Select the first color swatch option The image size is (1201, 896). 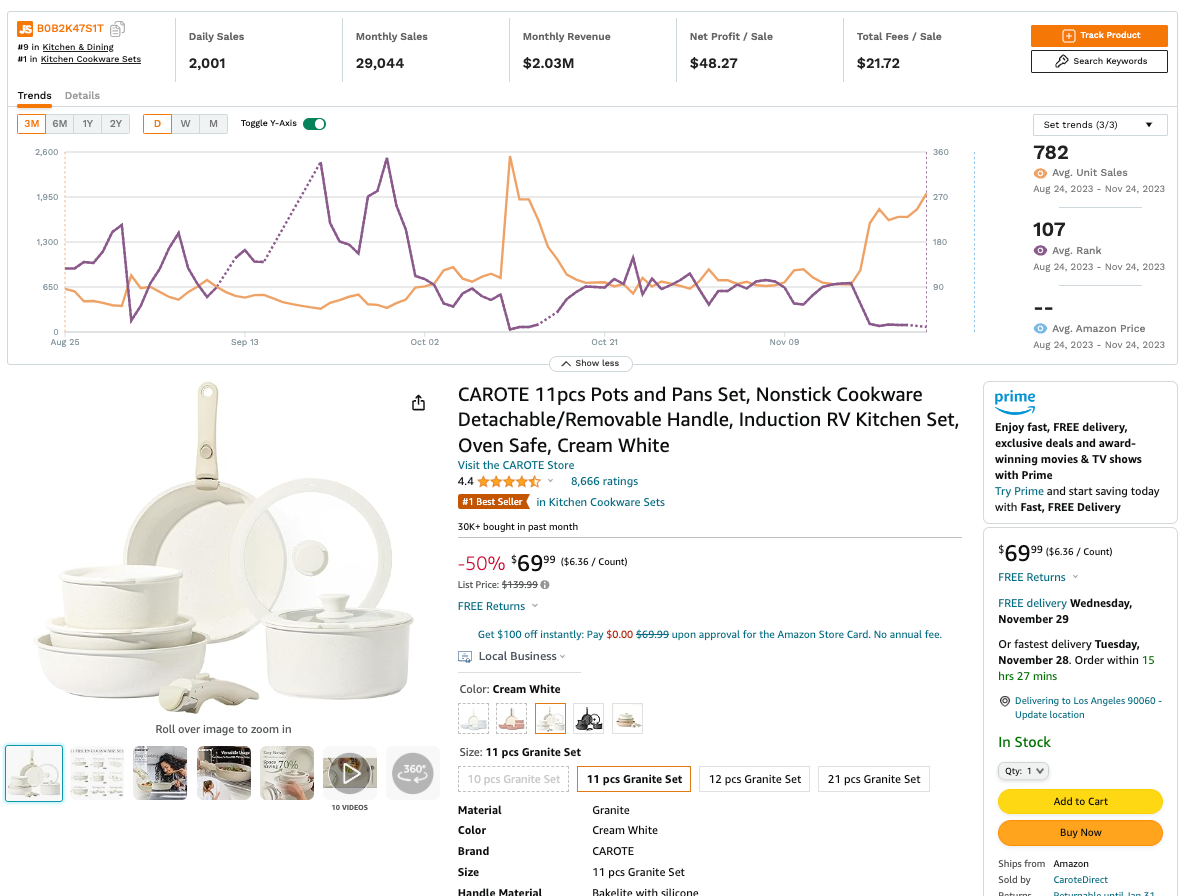[473, 718]
